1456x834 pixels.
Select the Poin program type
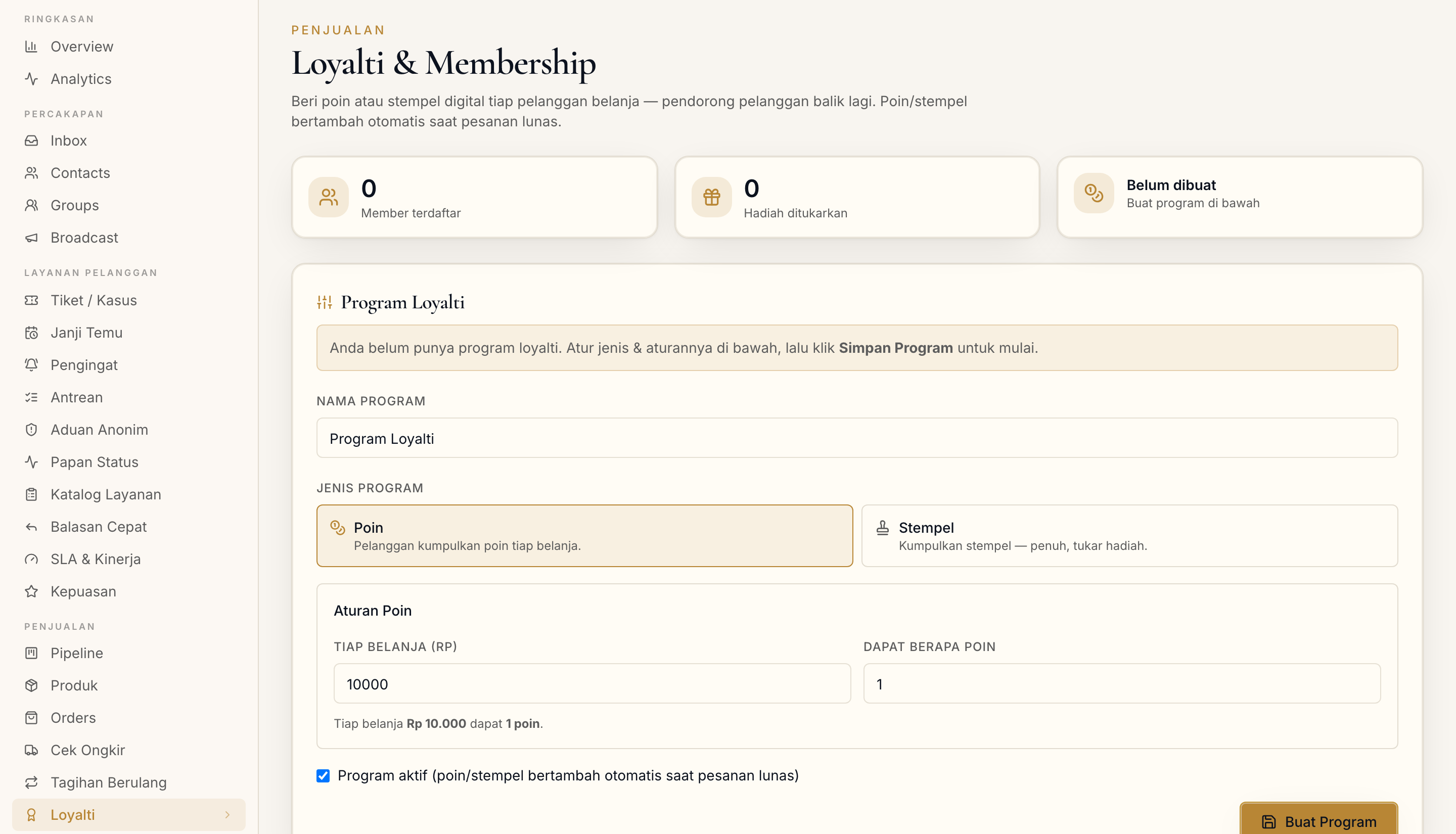585,536
